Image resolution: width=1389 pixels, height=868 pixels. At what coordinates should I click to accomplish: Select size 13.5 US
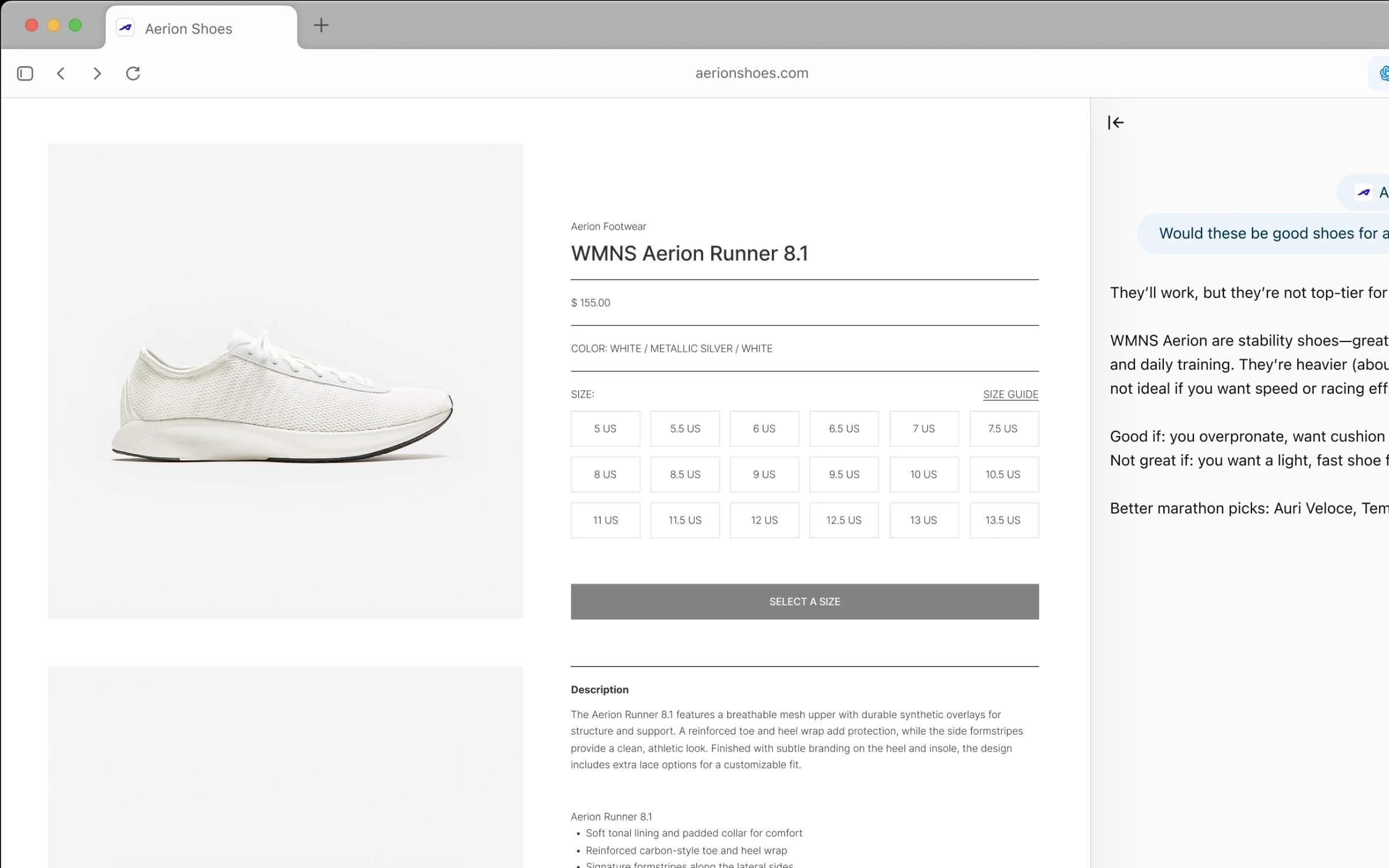[1003, 520]
